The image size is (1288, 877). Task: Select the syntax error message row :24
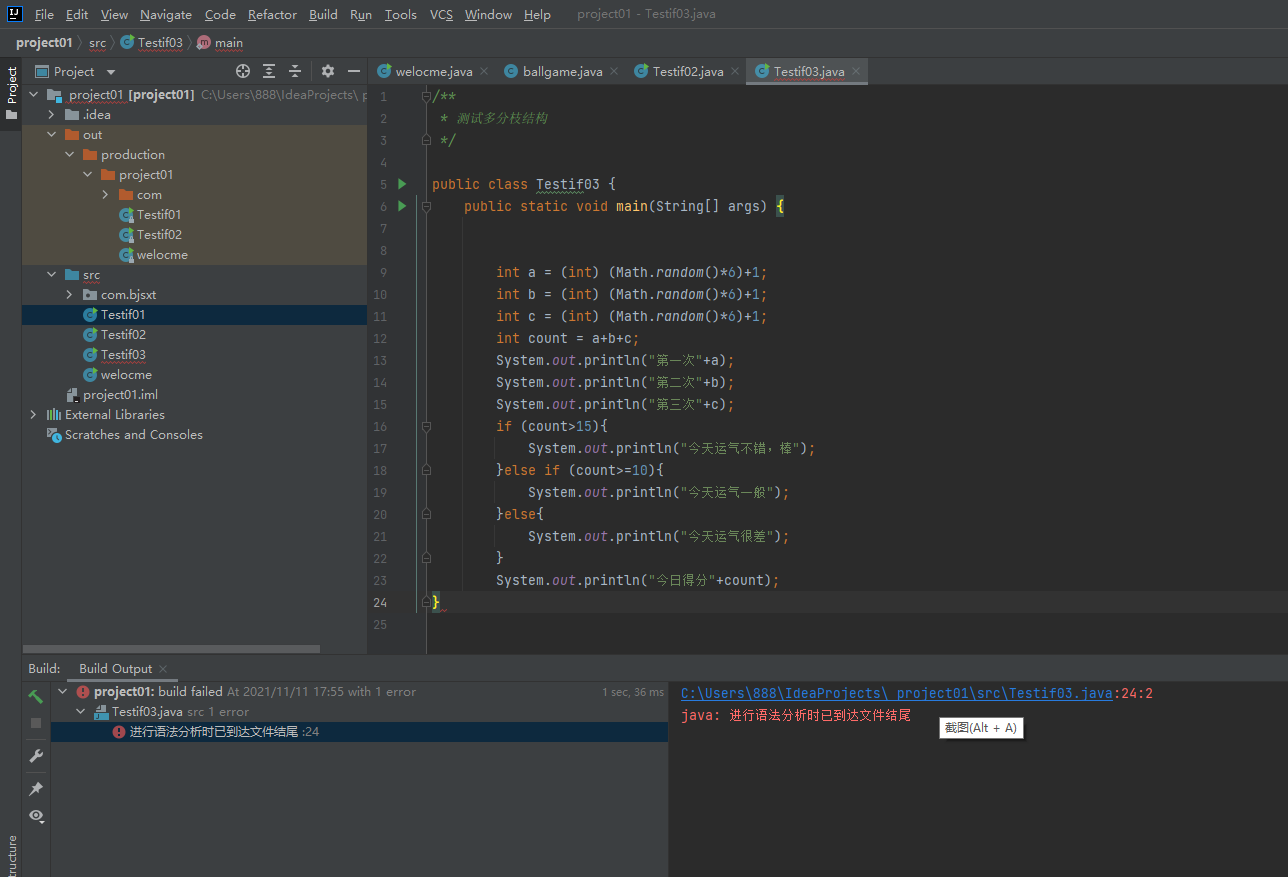pos(359,732)
